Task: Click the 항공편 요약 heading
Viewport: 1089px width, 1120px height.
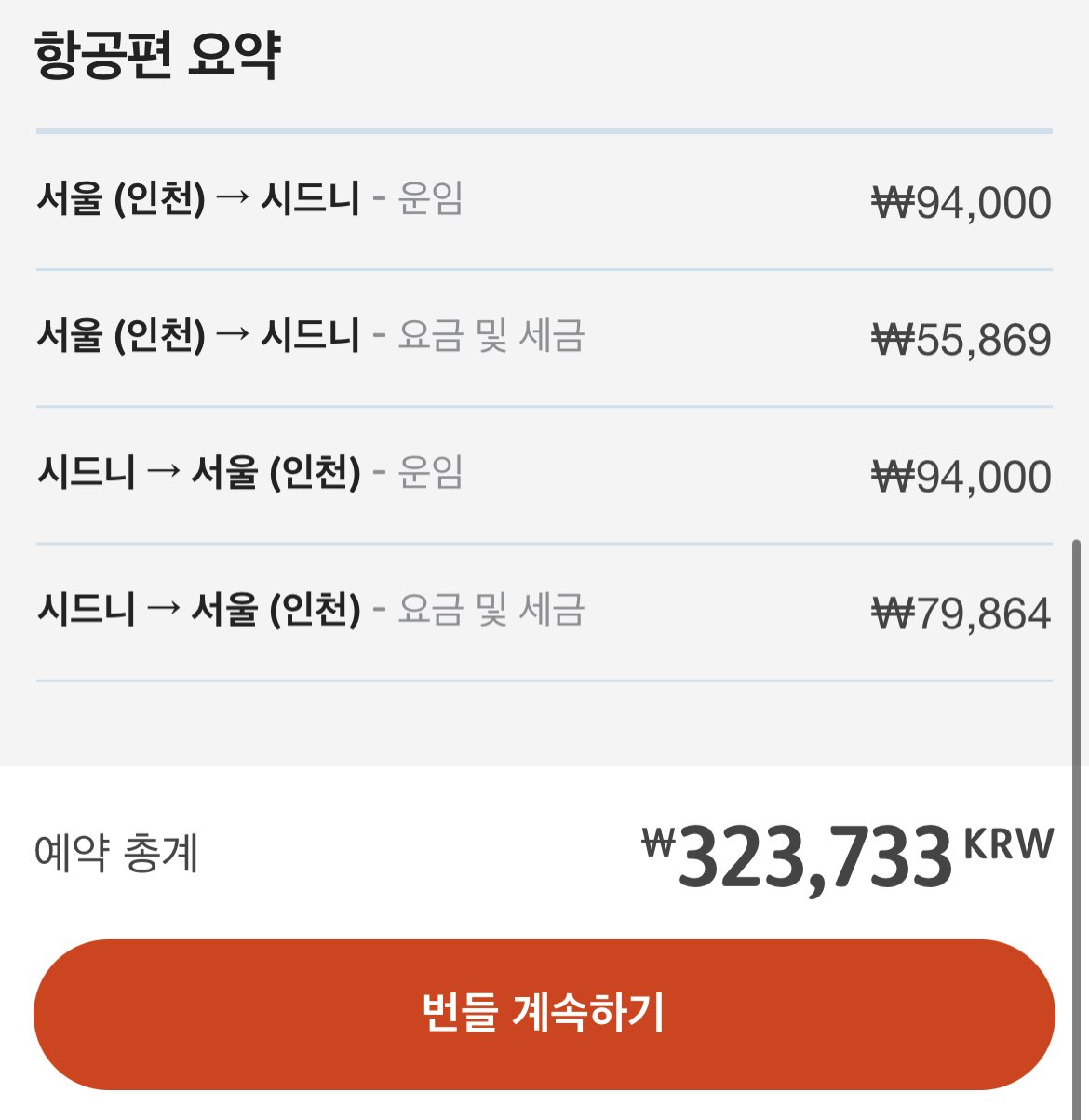Action: click(158, 56)
